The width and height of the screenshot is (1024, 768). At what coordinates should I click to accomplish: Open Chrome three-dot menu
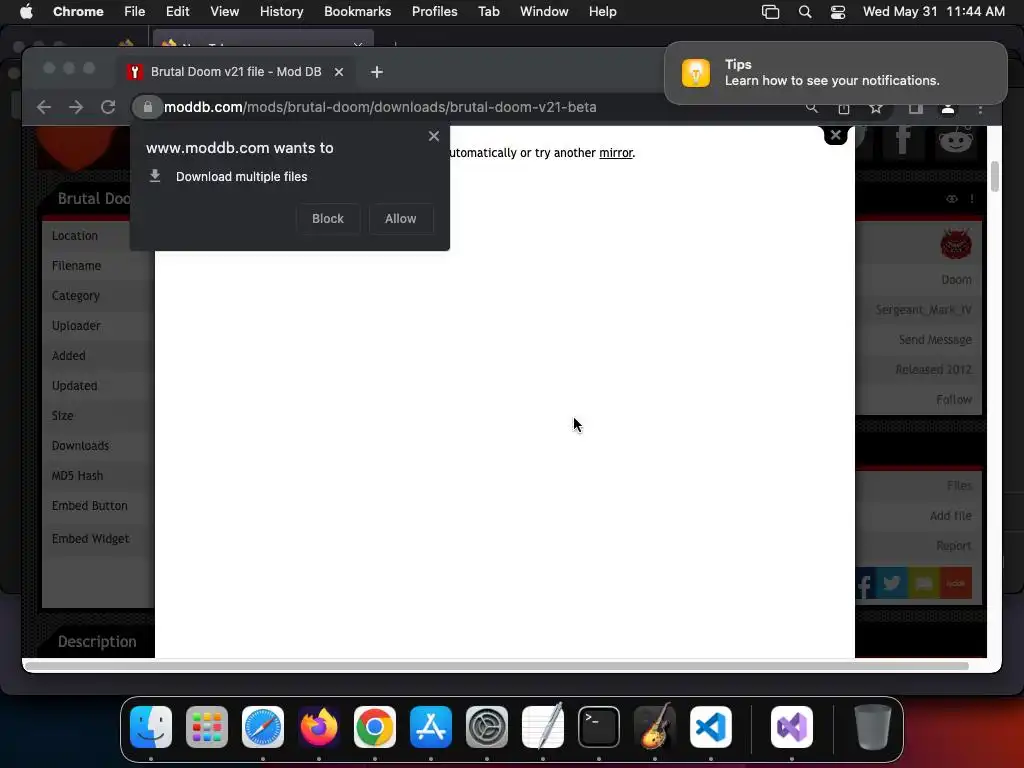tap(980, 109)
